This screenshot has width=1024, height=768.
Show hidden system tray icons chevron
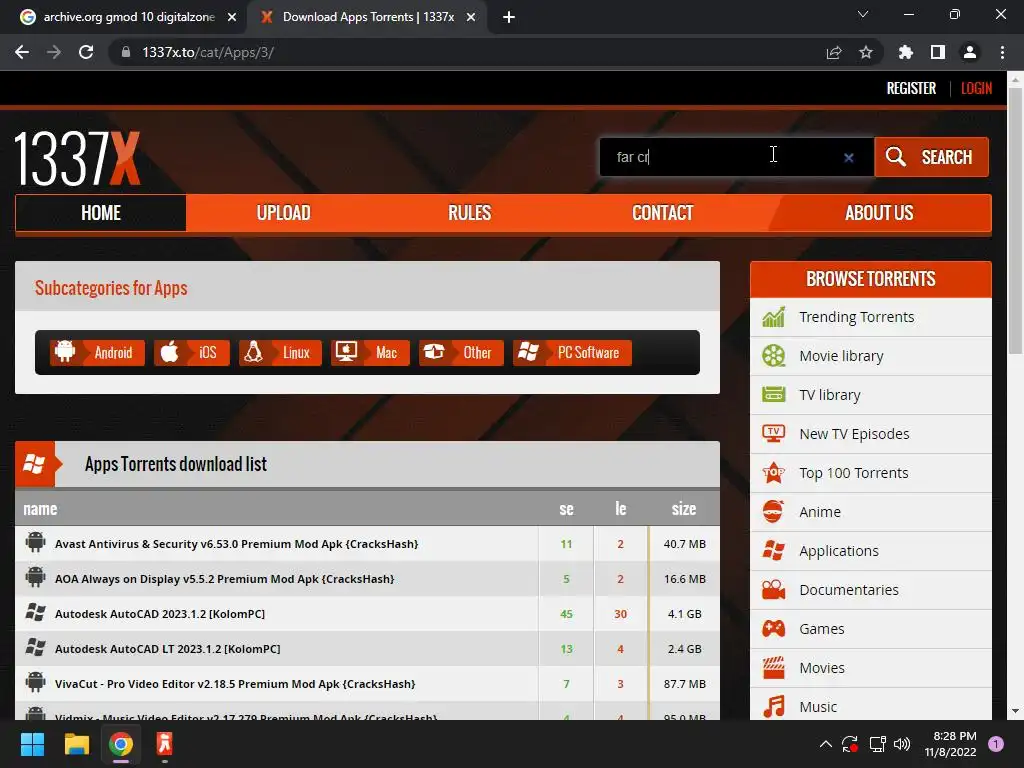click(x=825, y=744)
